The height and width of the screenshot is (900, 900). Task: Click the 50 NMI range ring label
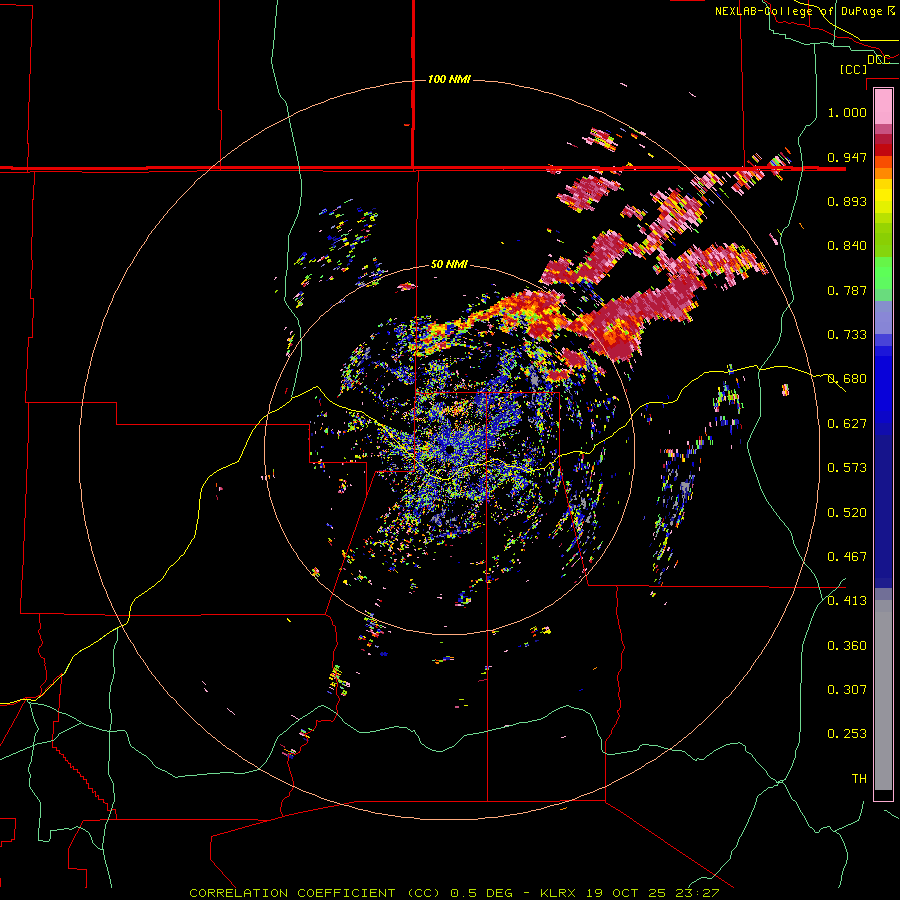pos(449,264)
